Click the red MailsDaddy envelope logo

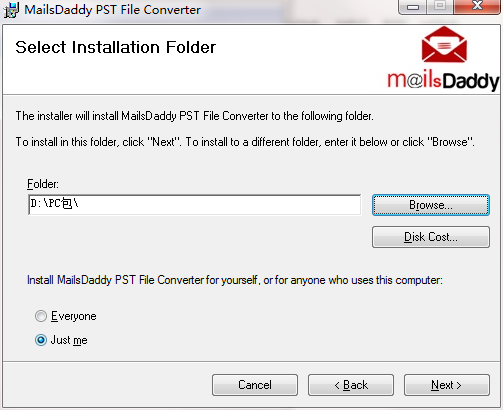(x=444, y=44)
